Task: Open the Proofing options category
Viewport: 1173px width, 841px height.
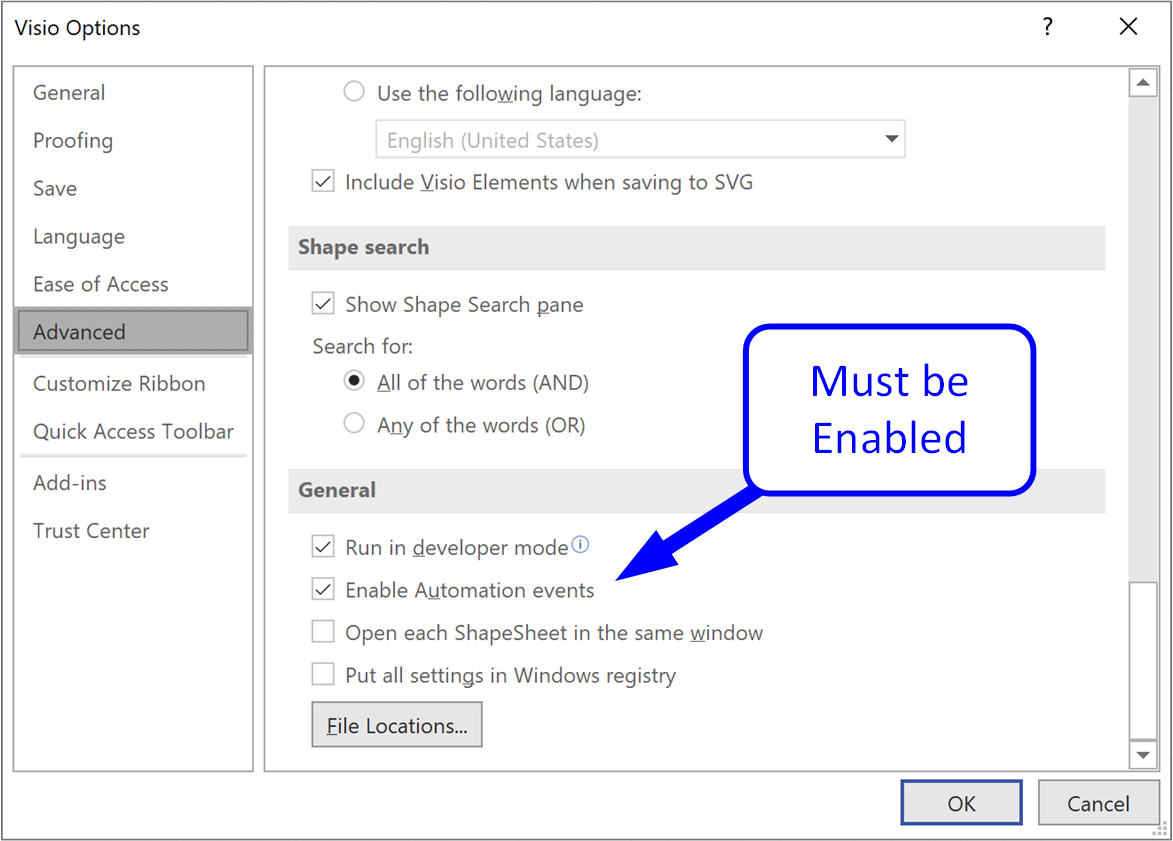Action: coord(133,141)
